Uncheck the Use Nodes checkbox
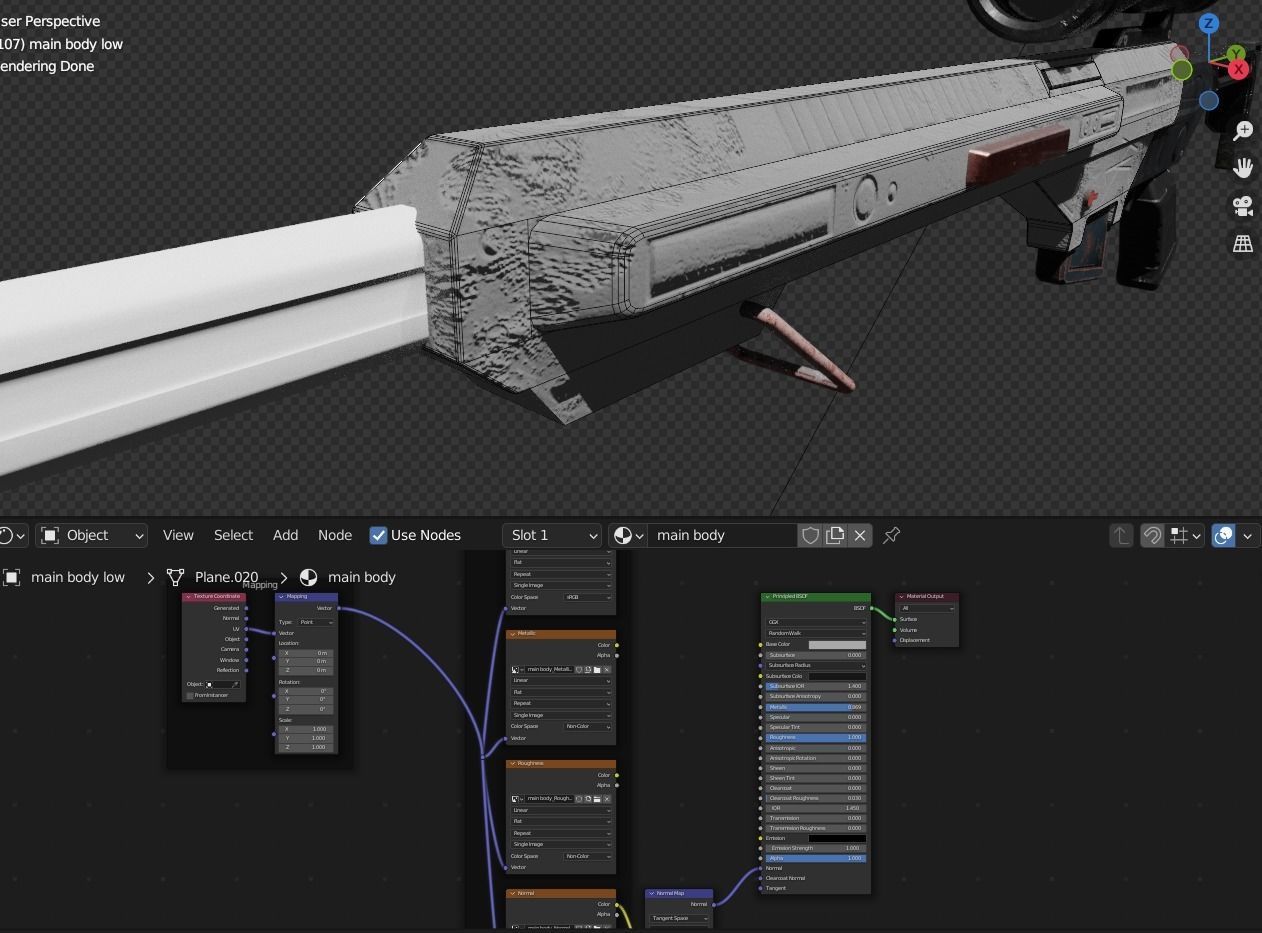This screenshot has width=1262, height=933. [378, 535]
